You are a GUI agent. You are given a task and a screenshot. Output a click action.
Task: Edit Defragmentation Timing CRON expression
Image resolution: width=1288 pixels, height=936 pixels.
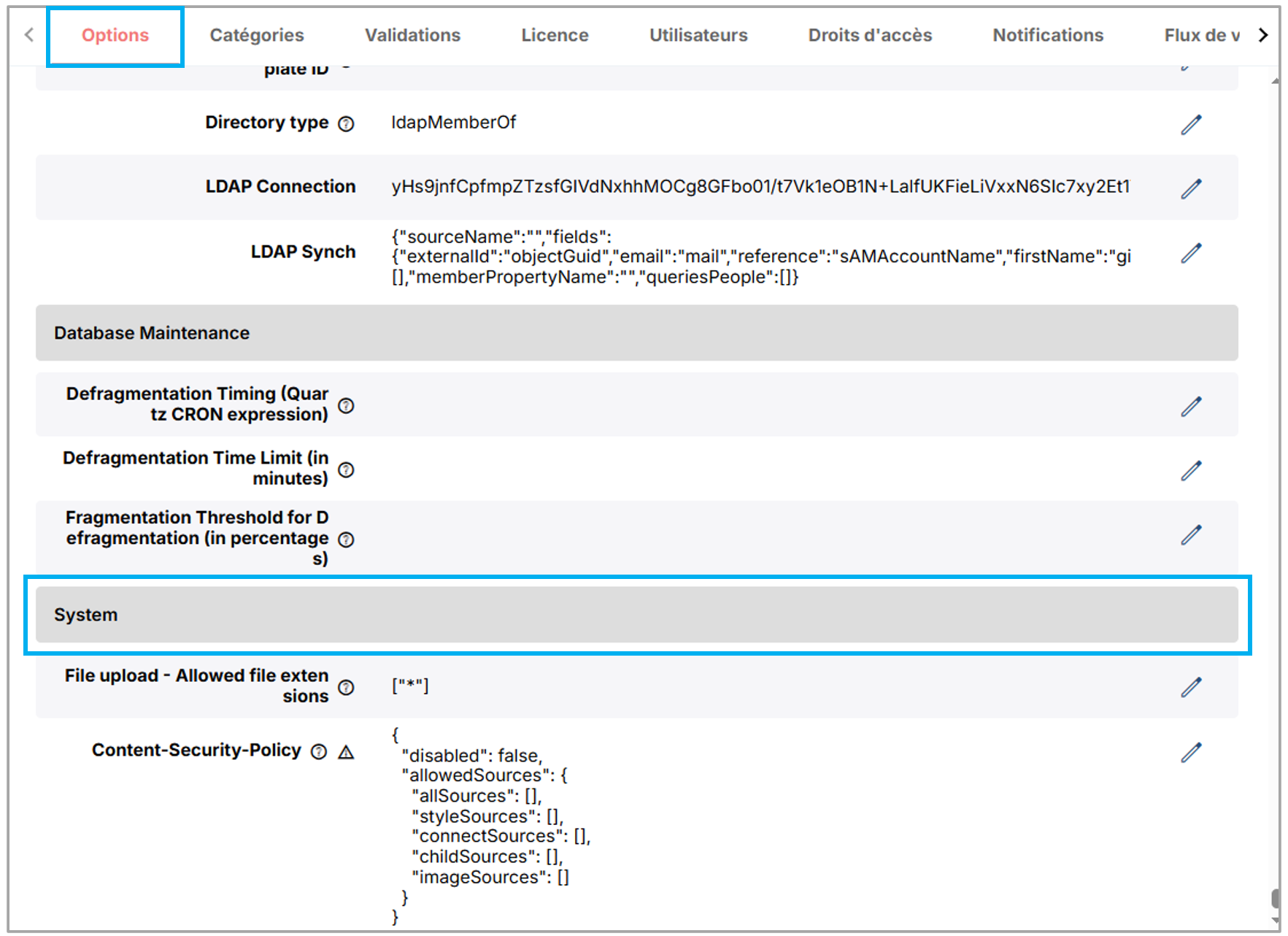pos(1191,407)
